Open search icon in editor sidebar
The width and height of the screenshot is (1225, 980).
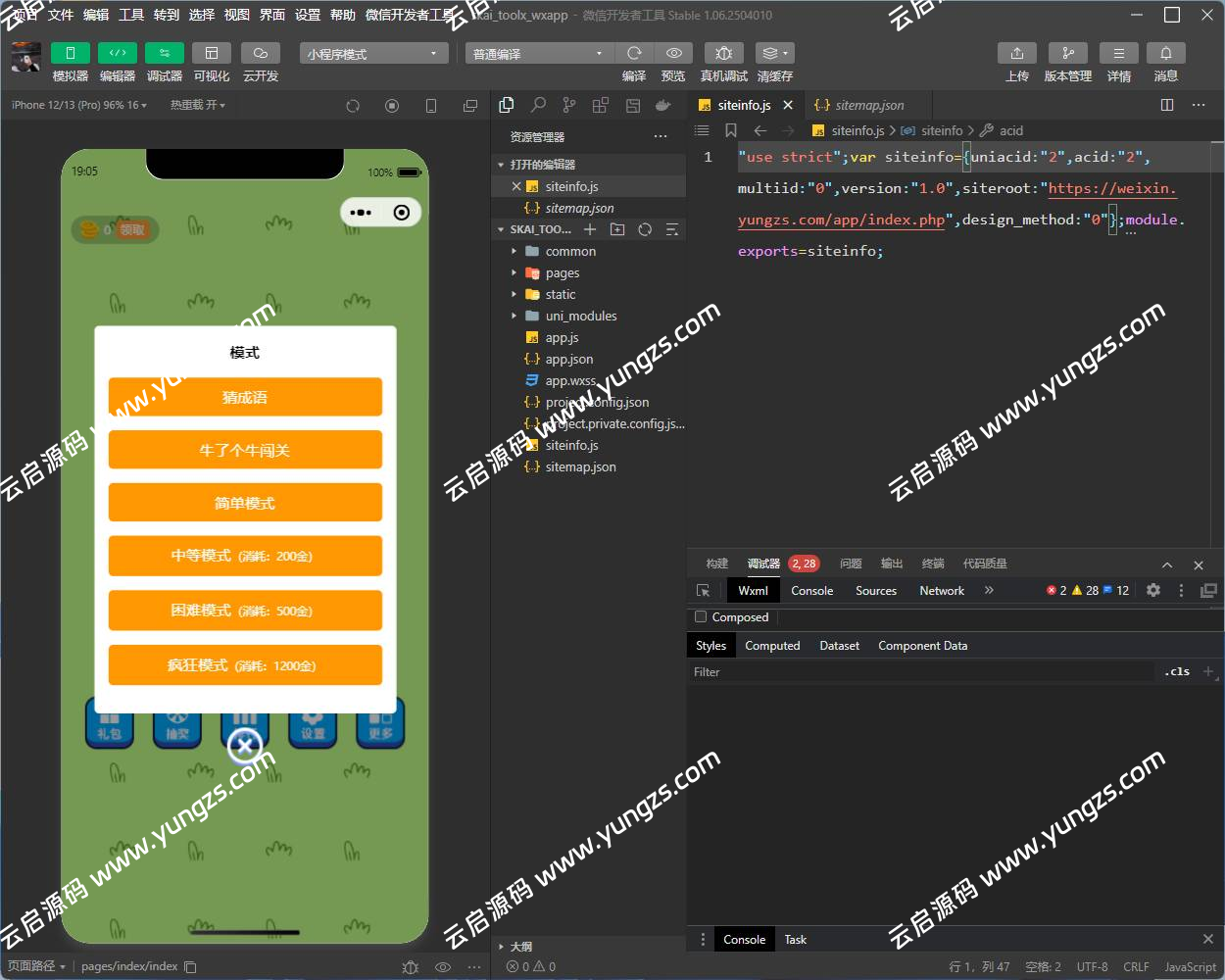(x=538, y=105)
